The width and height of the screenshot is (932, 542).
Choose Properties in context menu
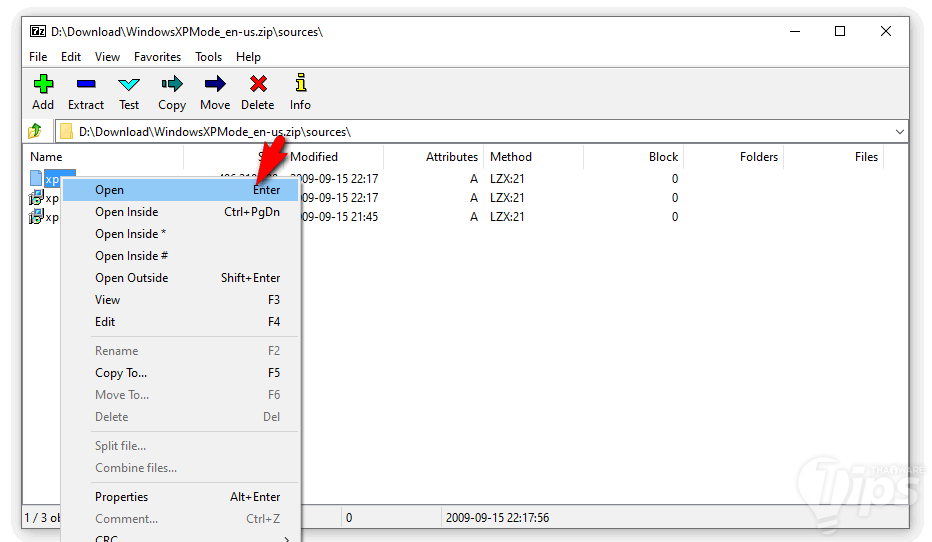180,497
